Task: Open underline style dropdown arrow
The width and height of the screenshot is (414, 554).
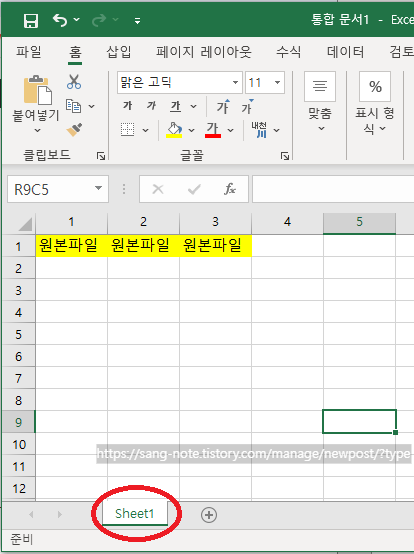Action: (x=194, y=106)
